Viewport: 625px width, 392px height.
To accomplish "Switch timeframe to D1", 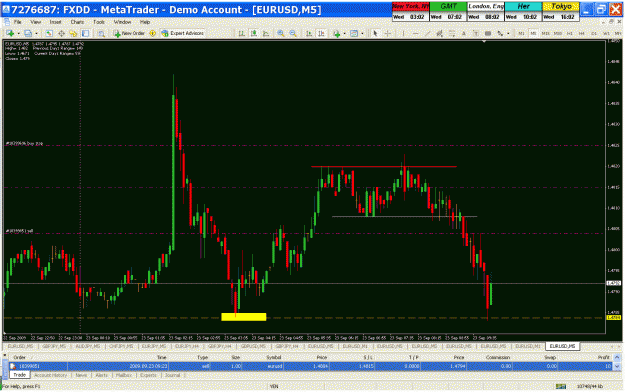I will tap(594, 33).
